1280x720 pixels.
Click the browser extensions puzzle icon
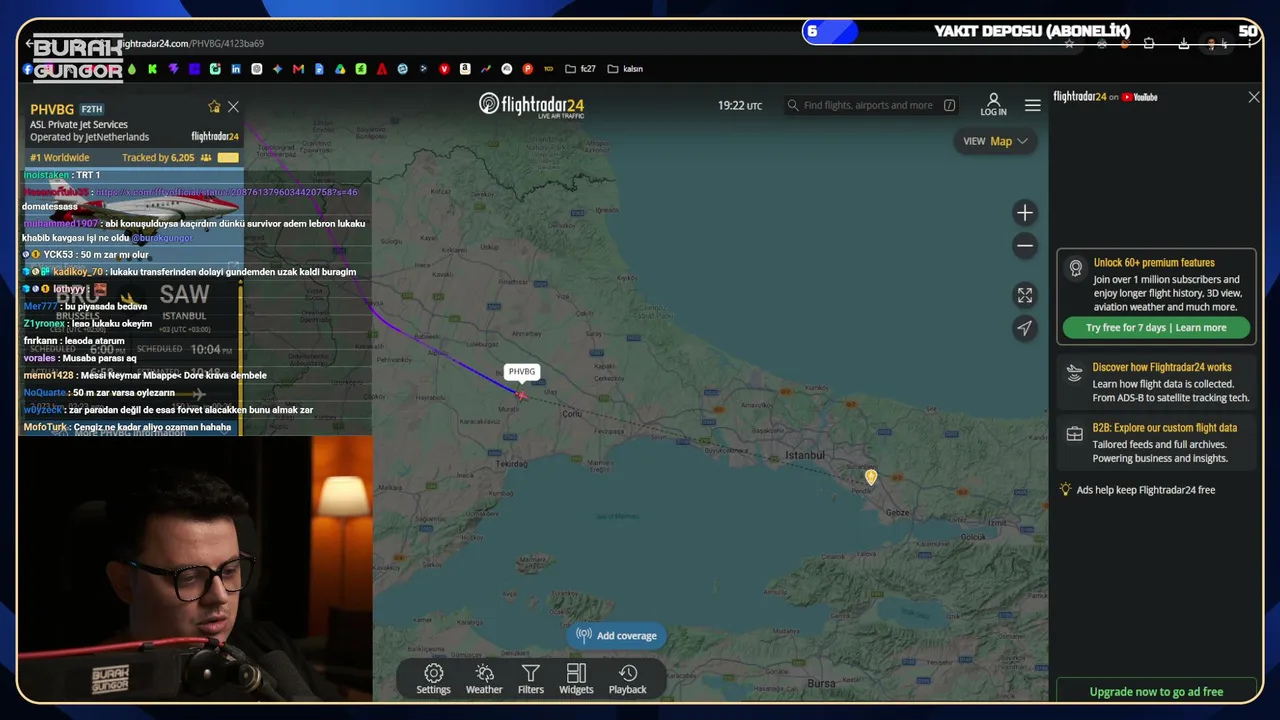click(1149, 44)
